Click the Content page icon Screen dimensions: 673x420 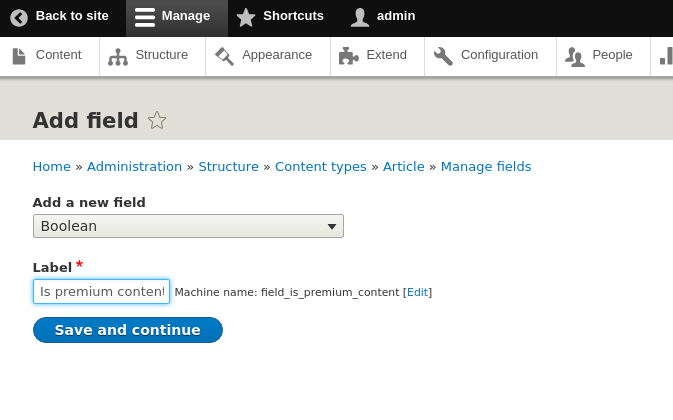tap(19, 56)
